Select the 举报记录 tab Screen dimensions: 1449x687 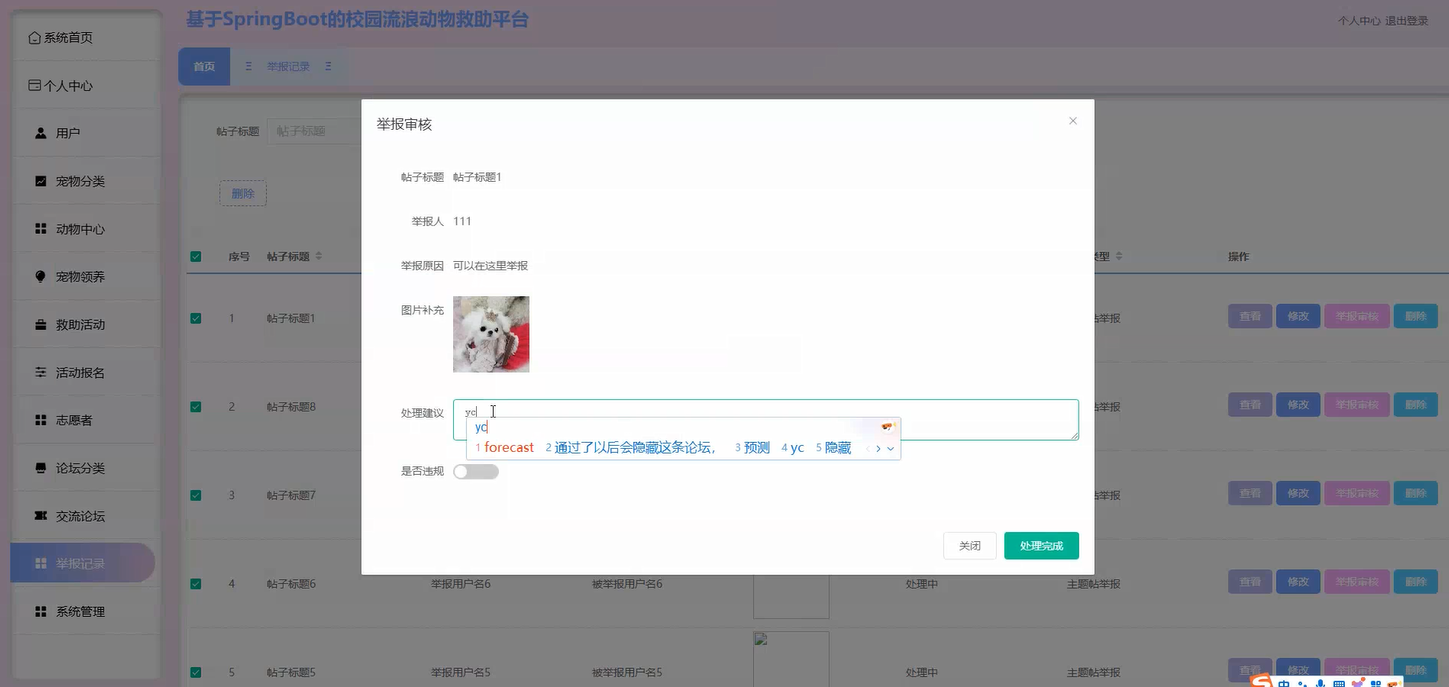(x=289, y=66)
